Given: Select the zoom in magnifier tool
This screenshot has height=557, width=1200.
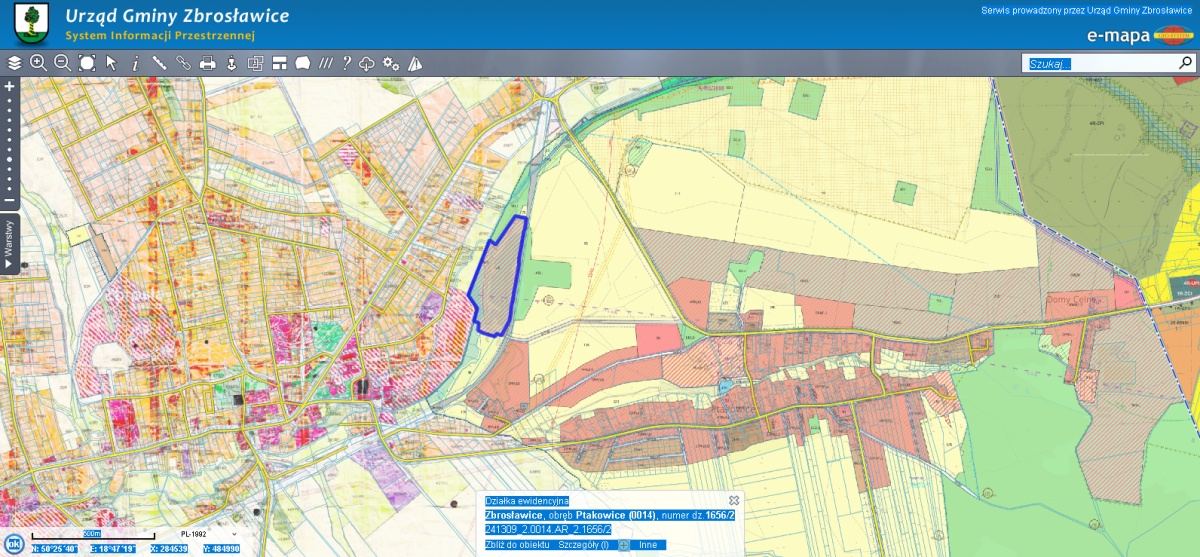Looking at the screenshot, I should pyautogui.click(x=38, y=63).
